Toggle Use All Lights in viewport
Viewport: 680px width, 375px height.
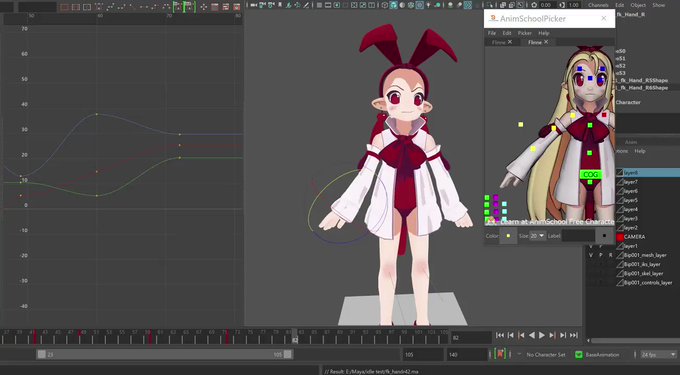click(428, 5)
